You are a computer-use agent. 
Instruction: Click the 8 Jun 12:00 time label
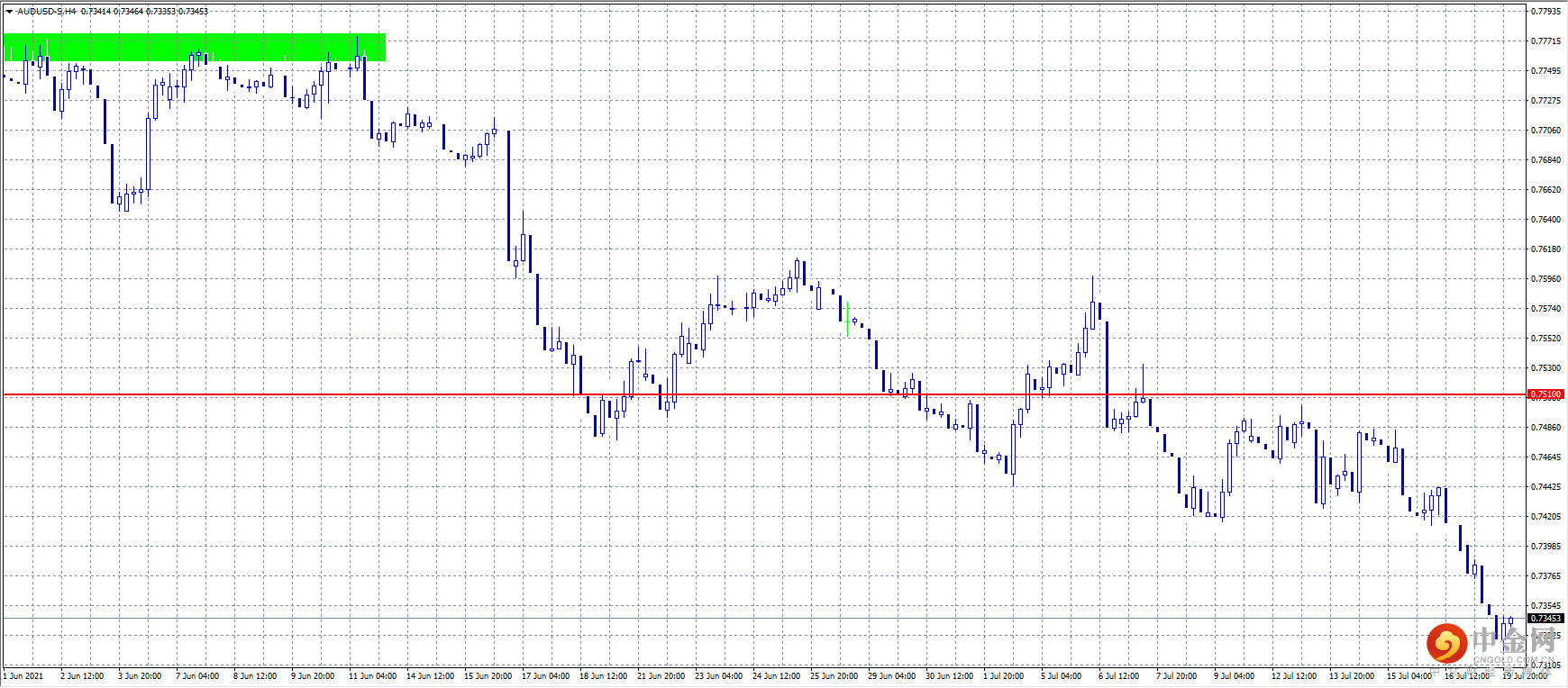coord(255,676)
